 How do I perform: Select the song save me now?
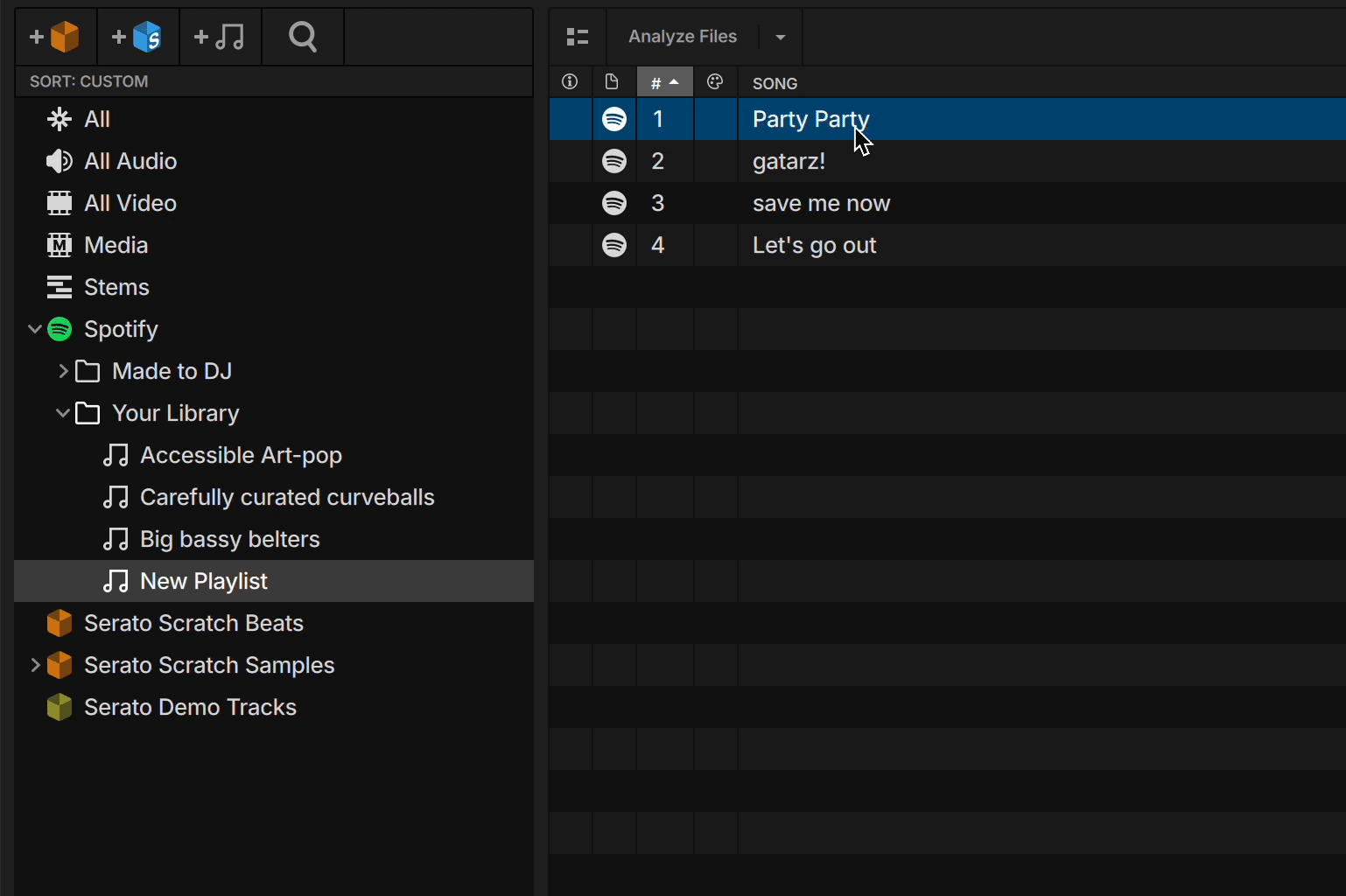[x=821, y=203]
